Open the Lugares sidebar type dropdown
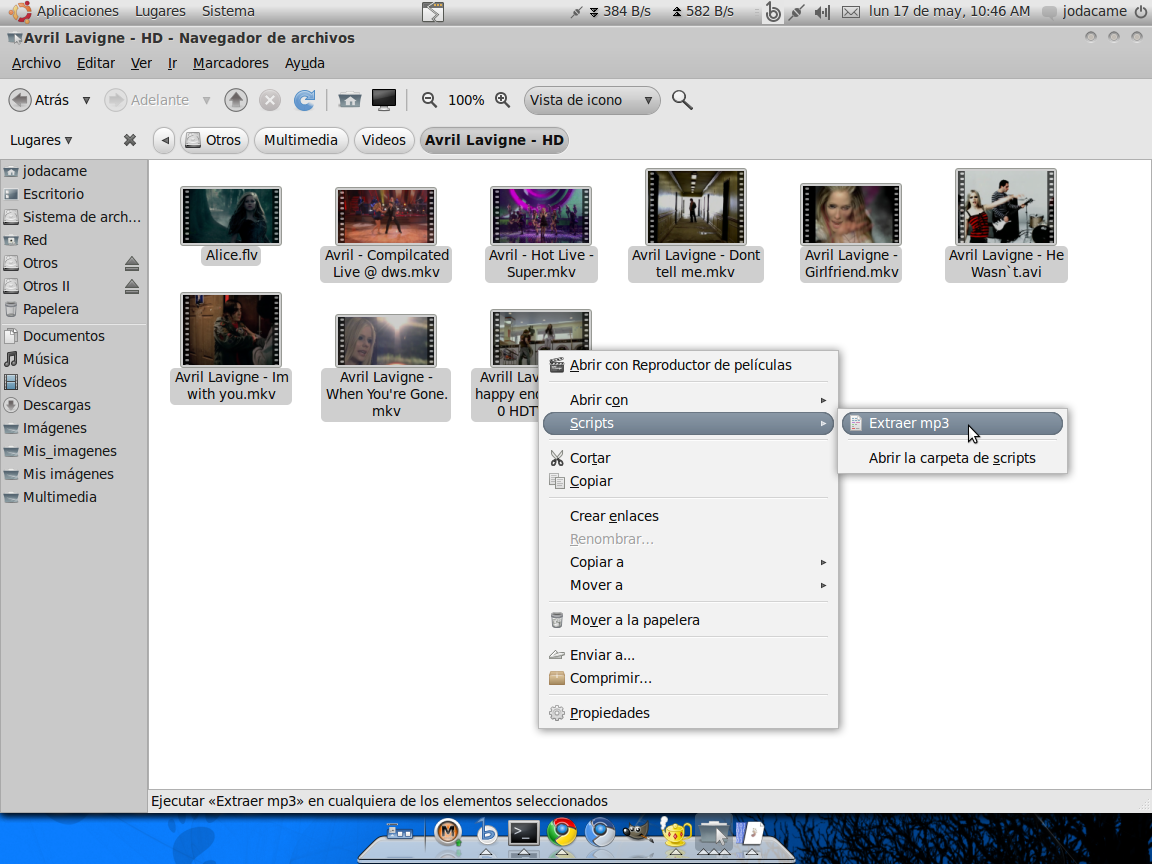Image resolution: width=1152 pixels, height=864 pixels. [x=41, y=140]
